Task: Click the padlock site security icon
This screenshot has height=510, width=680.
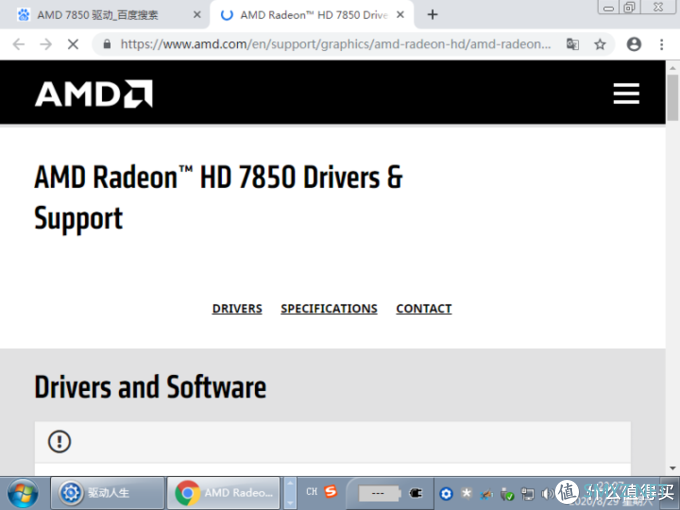Action: point(107,44)
